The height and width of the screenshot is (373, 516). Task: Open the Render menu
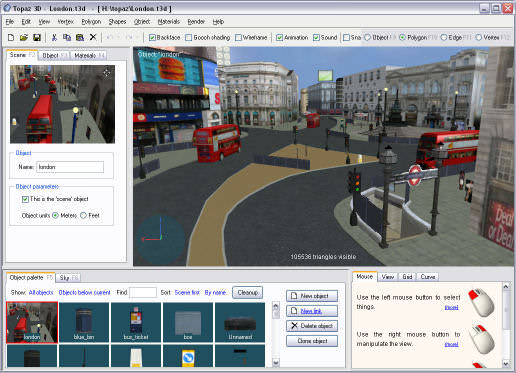click(196, 22)
